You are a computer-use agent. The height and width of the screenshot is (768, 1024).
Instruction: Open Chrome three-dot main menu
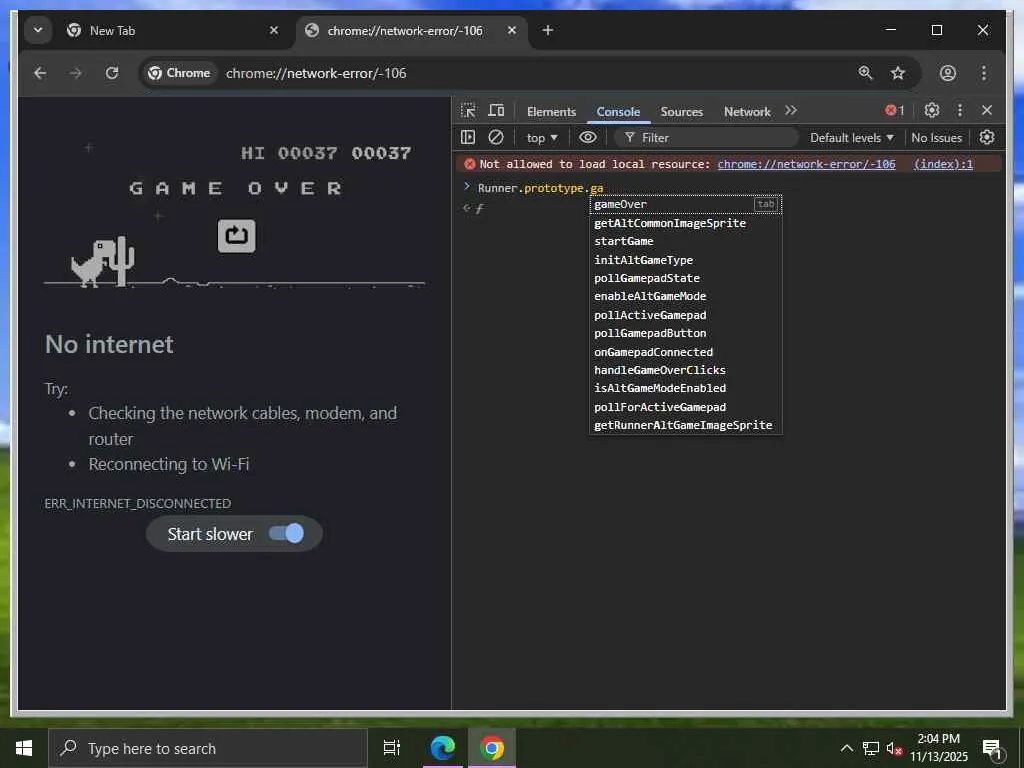point(984,72)
